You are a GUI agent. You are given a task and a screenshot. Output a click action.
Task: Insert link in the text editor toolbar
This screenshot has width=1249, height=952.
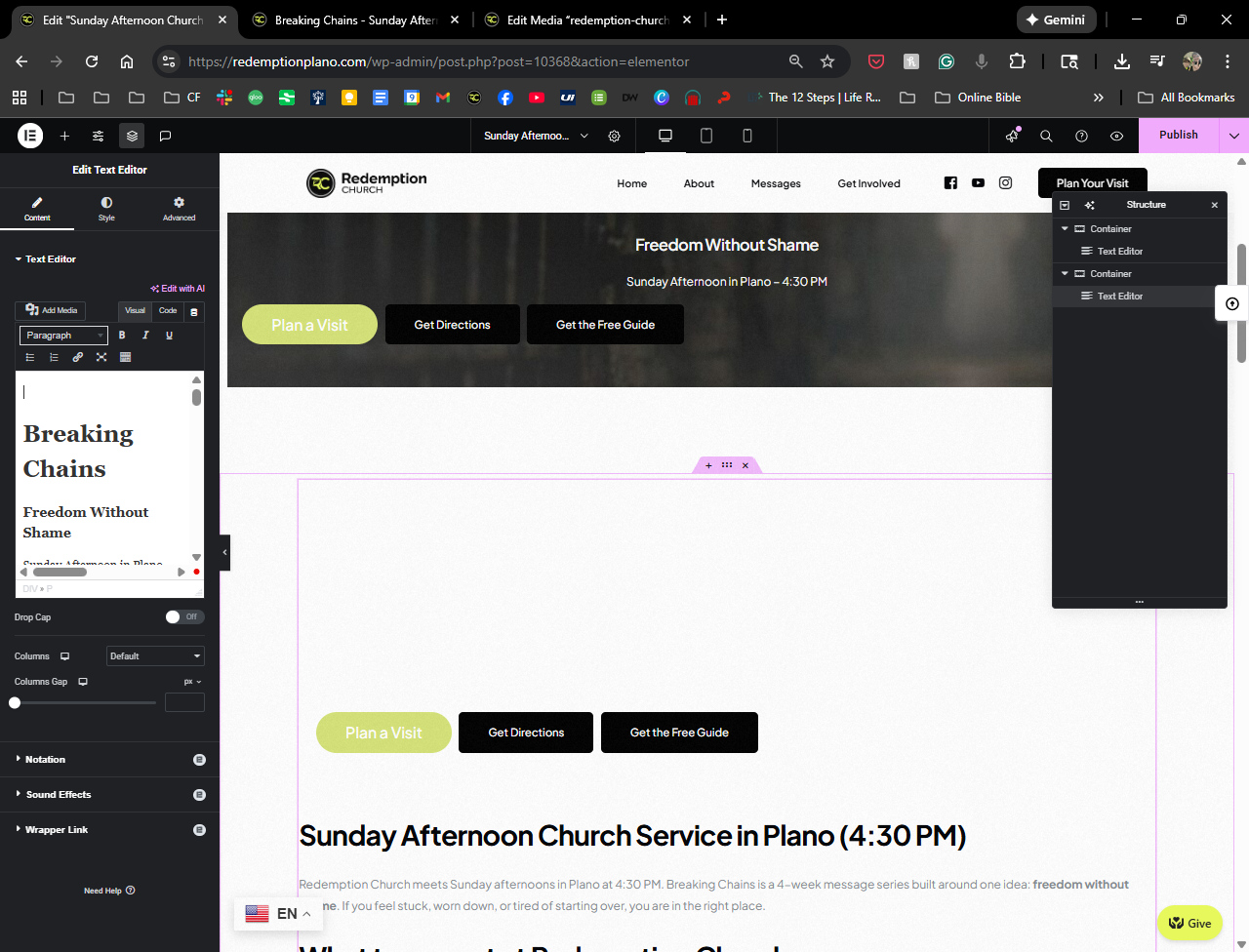click(x=78, y=357)
